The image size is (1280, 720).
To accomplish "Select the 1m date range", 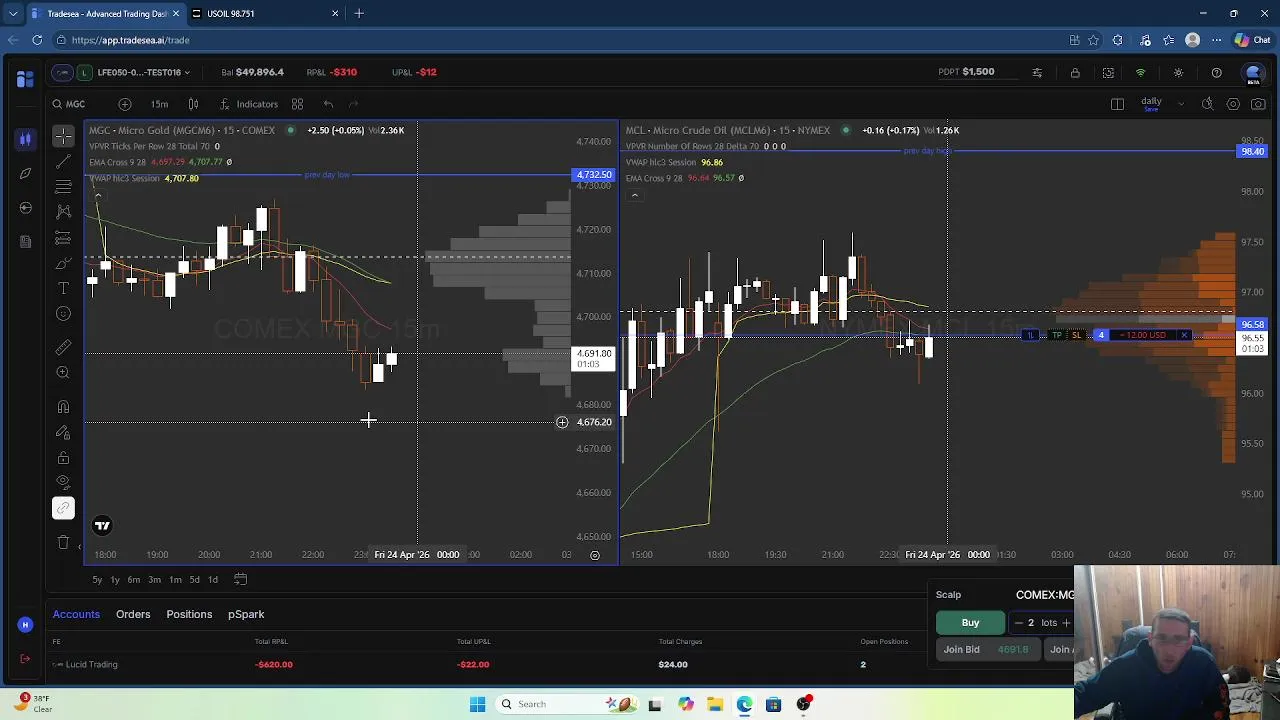I will 175,579.
